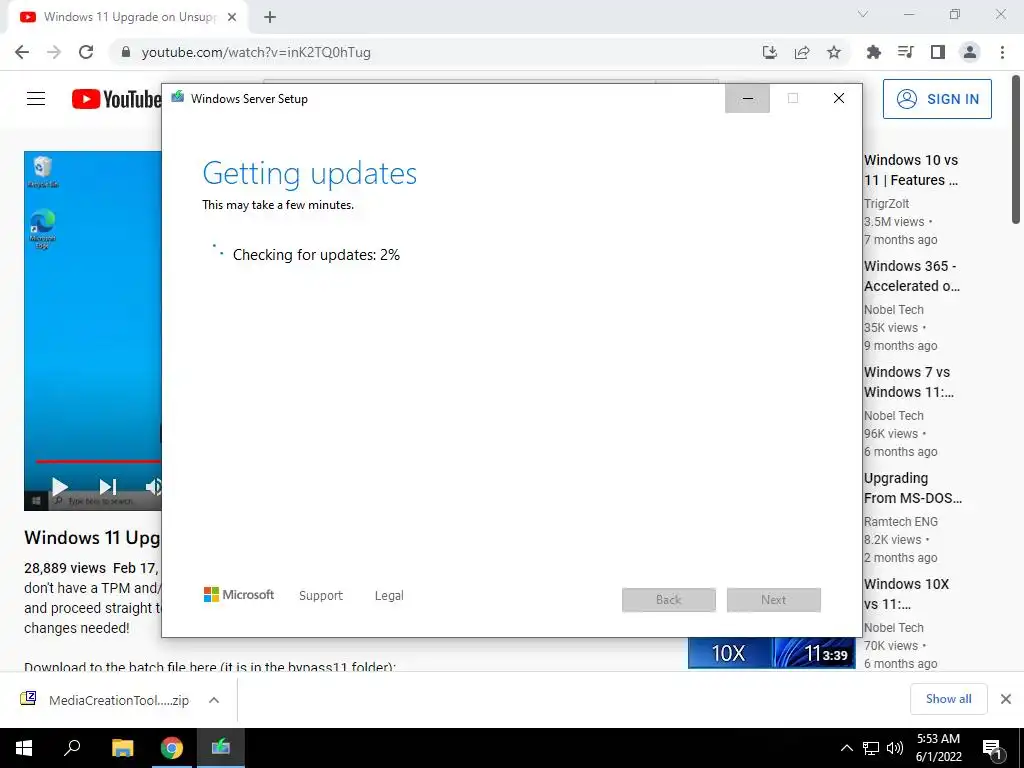Switch to Chrome in the taskbar

pyautogui.click(x=172, y=748)
